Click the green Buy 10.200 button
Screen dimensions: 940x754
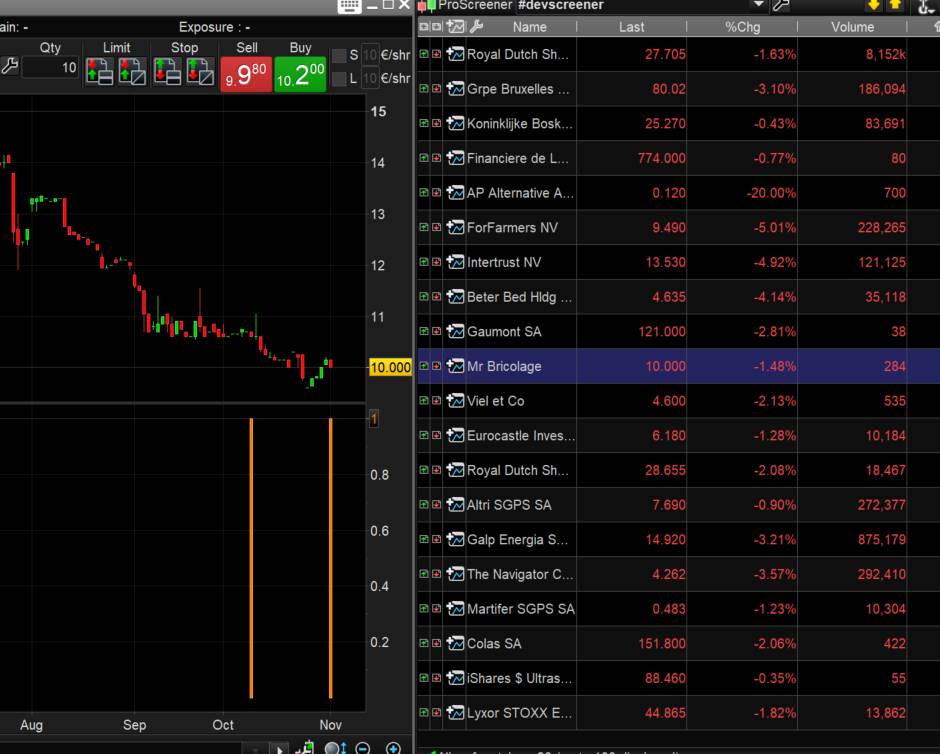click(x=300, y=74)
